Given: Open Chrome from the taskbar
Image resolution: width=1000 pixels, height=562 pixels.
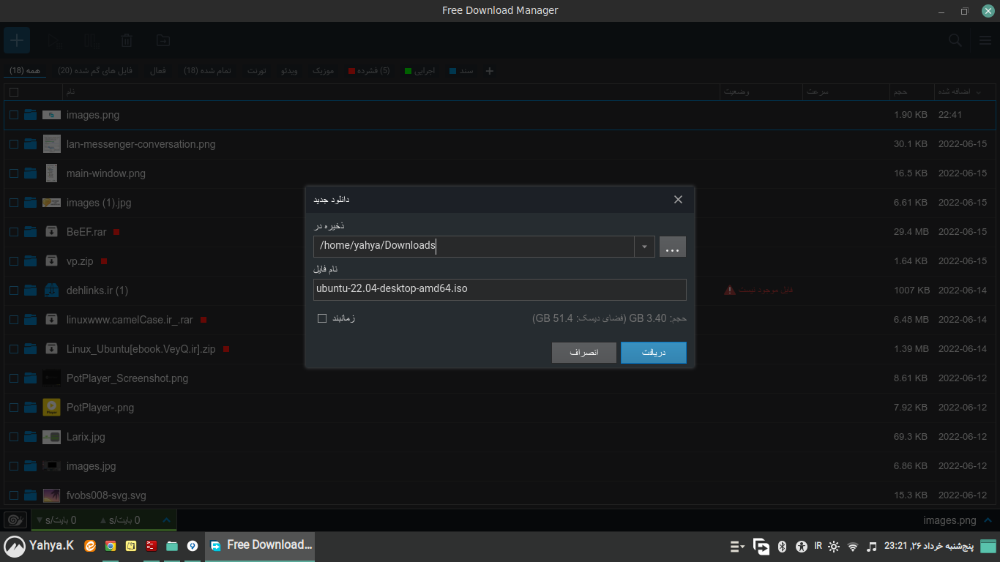Looking at the screenshot, I should tap(110, 546).
